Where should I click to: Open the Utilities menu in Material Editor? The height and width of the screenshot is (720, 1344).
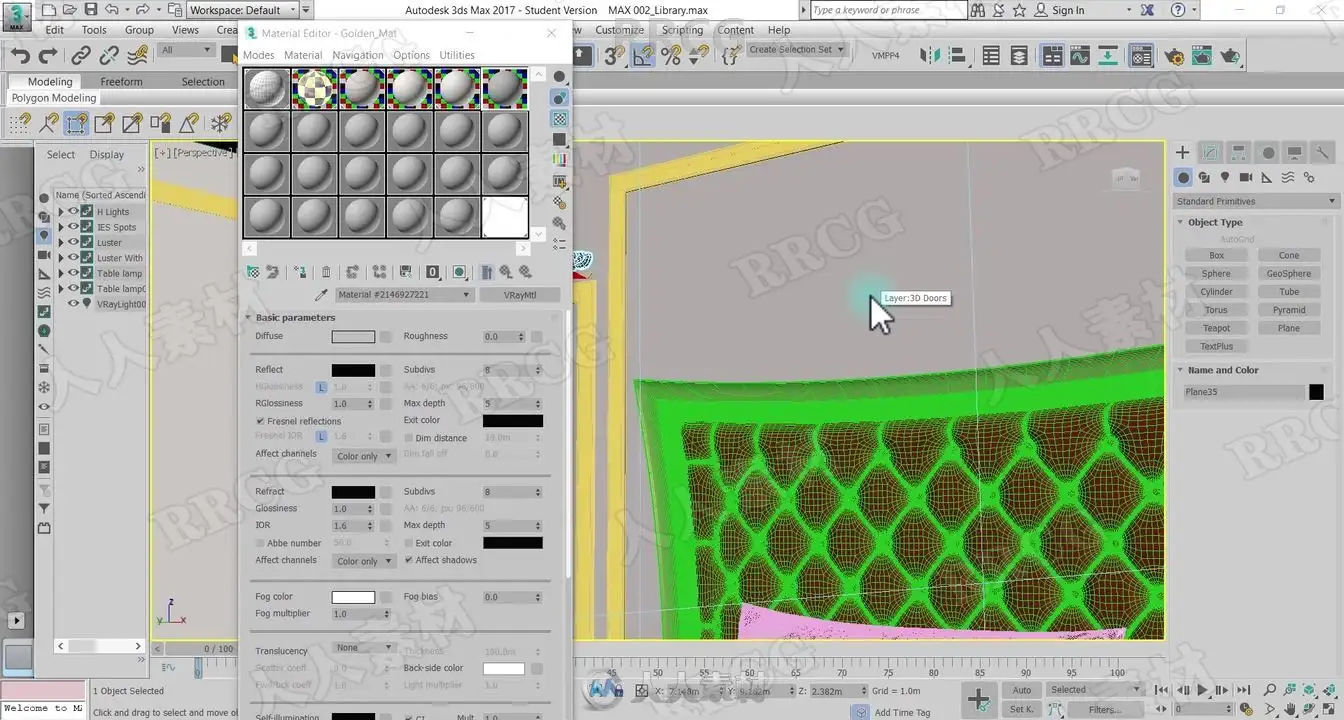tap(457, 55)
